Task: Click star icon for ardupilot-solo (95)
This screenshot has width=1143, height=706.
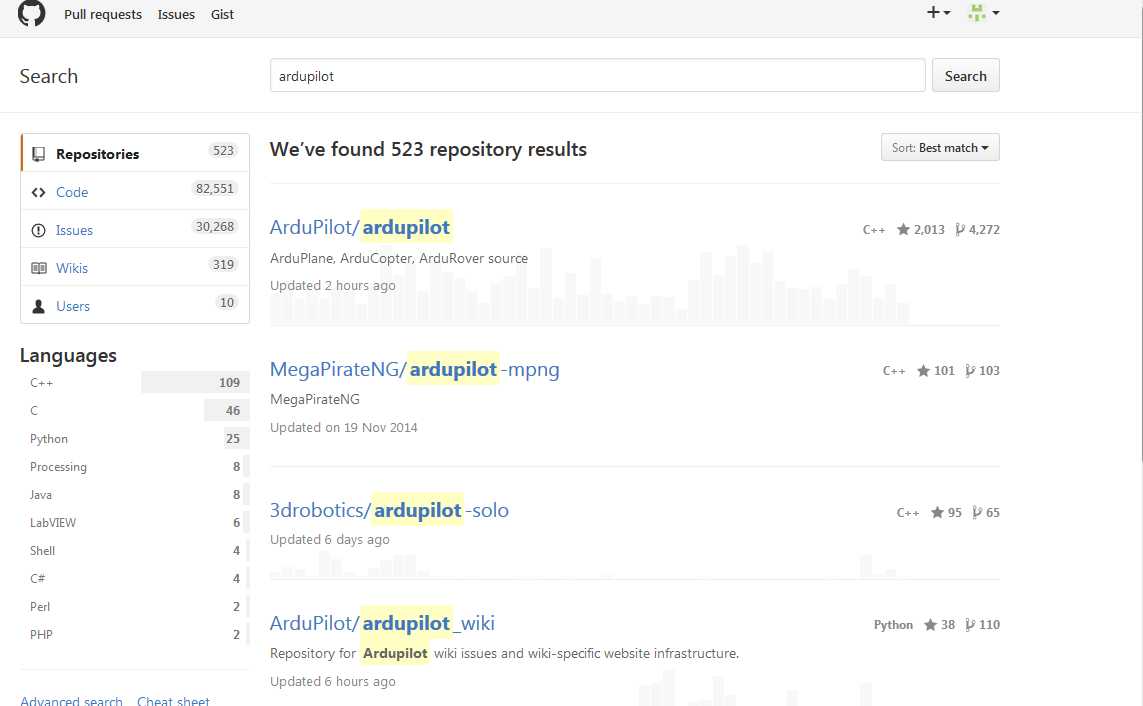Action: (937, 512)
